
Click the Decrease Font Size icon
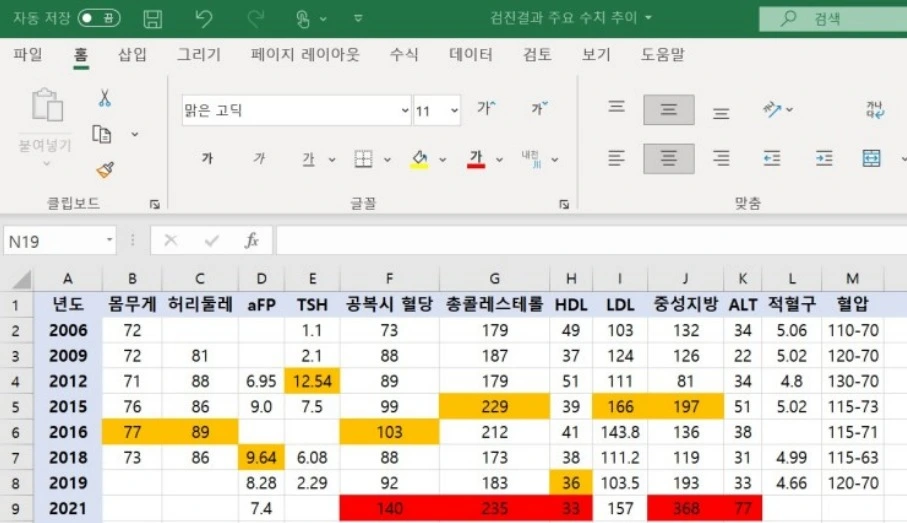[x=539, y=108]
